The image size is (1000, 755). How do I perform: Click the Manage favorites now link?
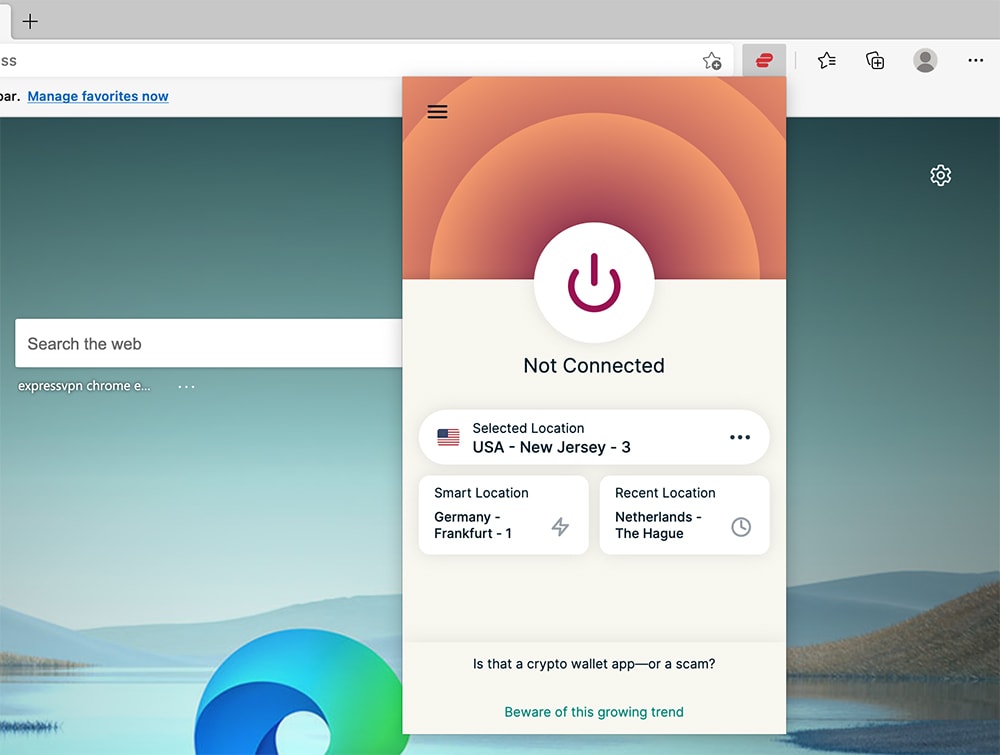98,96
